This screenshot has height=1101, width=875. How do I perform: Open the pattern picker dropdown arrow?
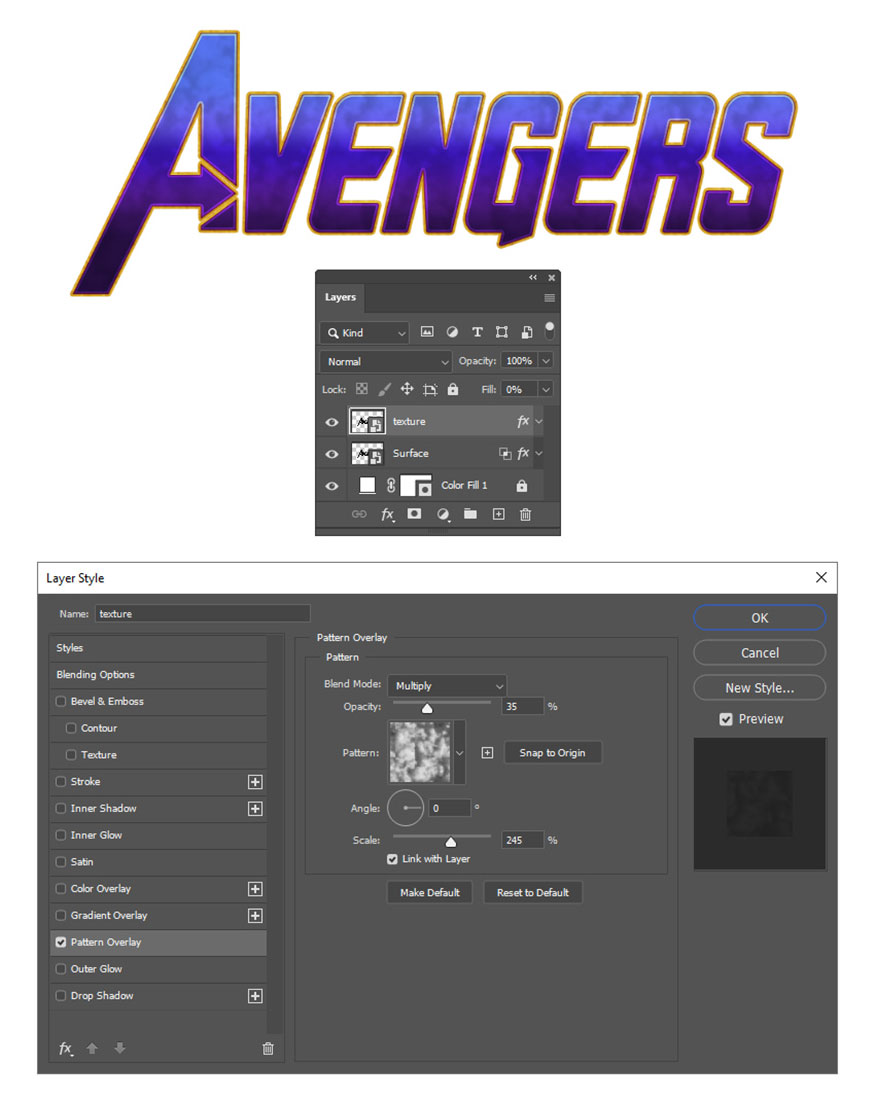click(459, 753)
